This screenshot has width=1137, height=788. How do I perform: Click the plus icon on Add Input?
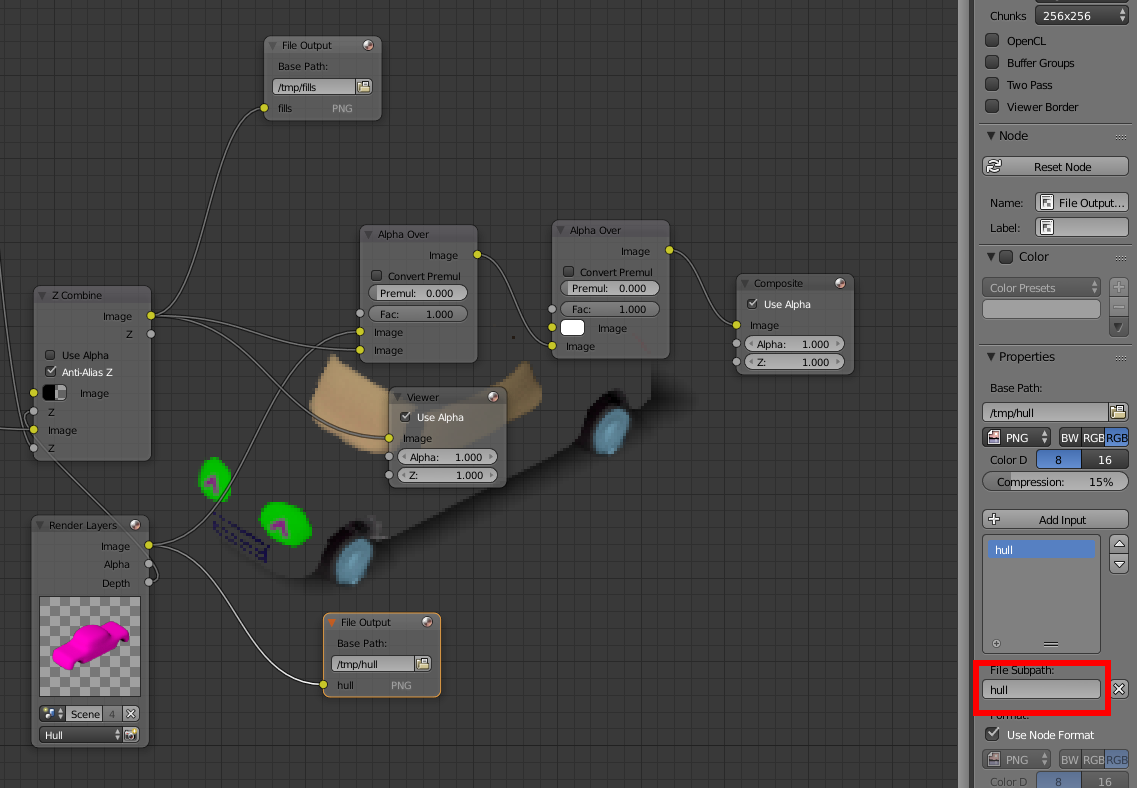[992, 519]
